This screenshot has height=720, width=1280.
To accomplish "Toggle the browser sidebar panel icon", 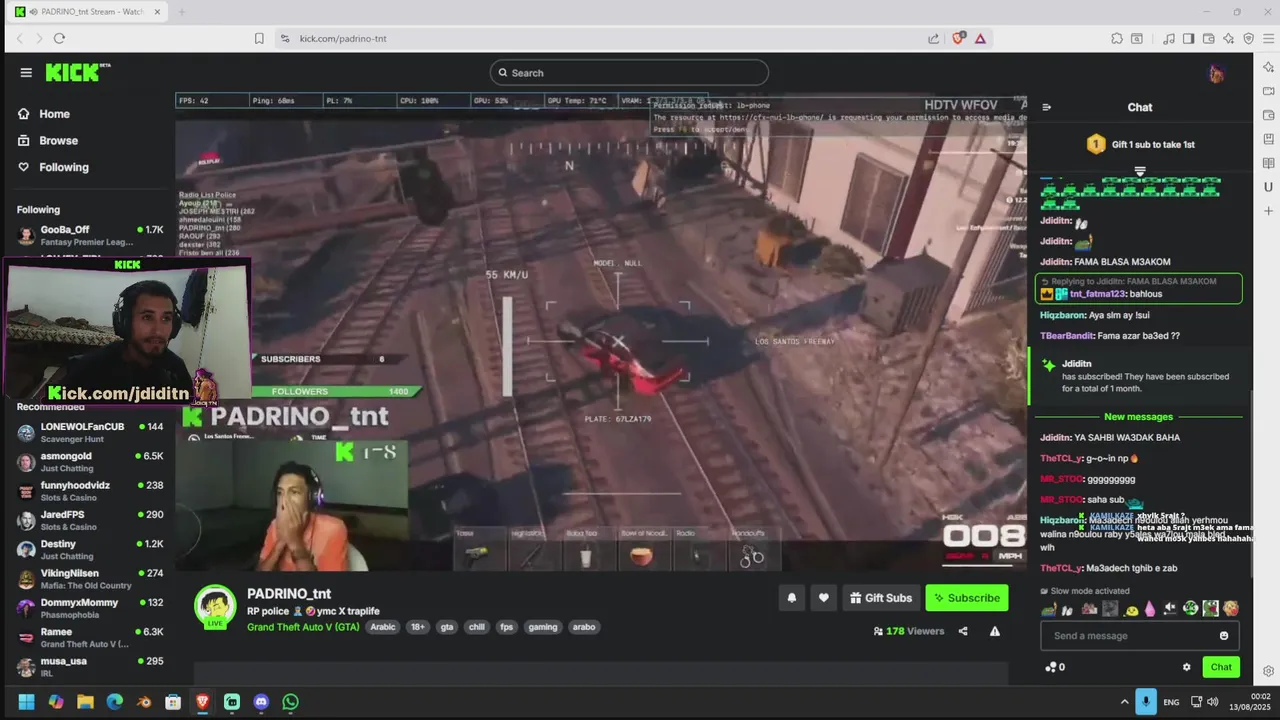I will (1188, 38).
